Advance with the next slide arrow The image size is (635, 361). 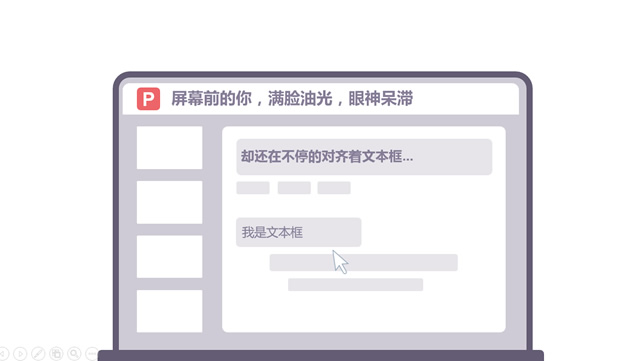tap(20, 354)
